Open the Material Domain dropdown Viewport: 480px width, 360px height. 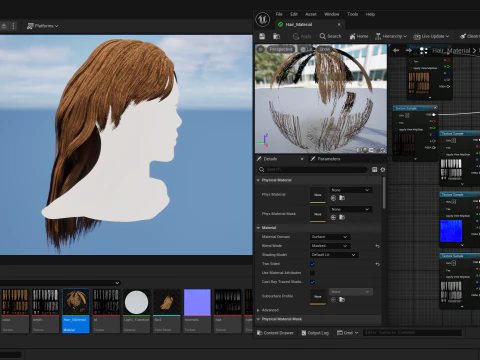[x=330, y=237]
